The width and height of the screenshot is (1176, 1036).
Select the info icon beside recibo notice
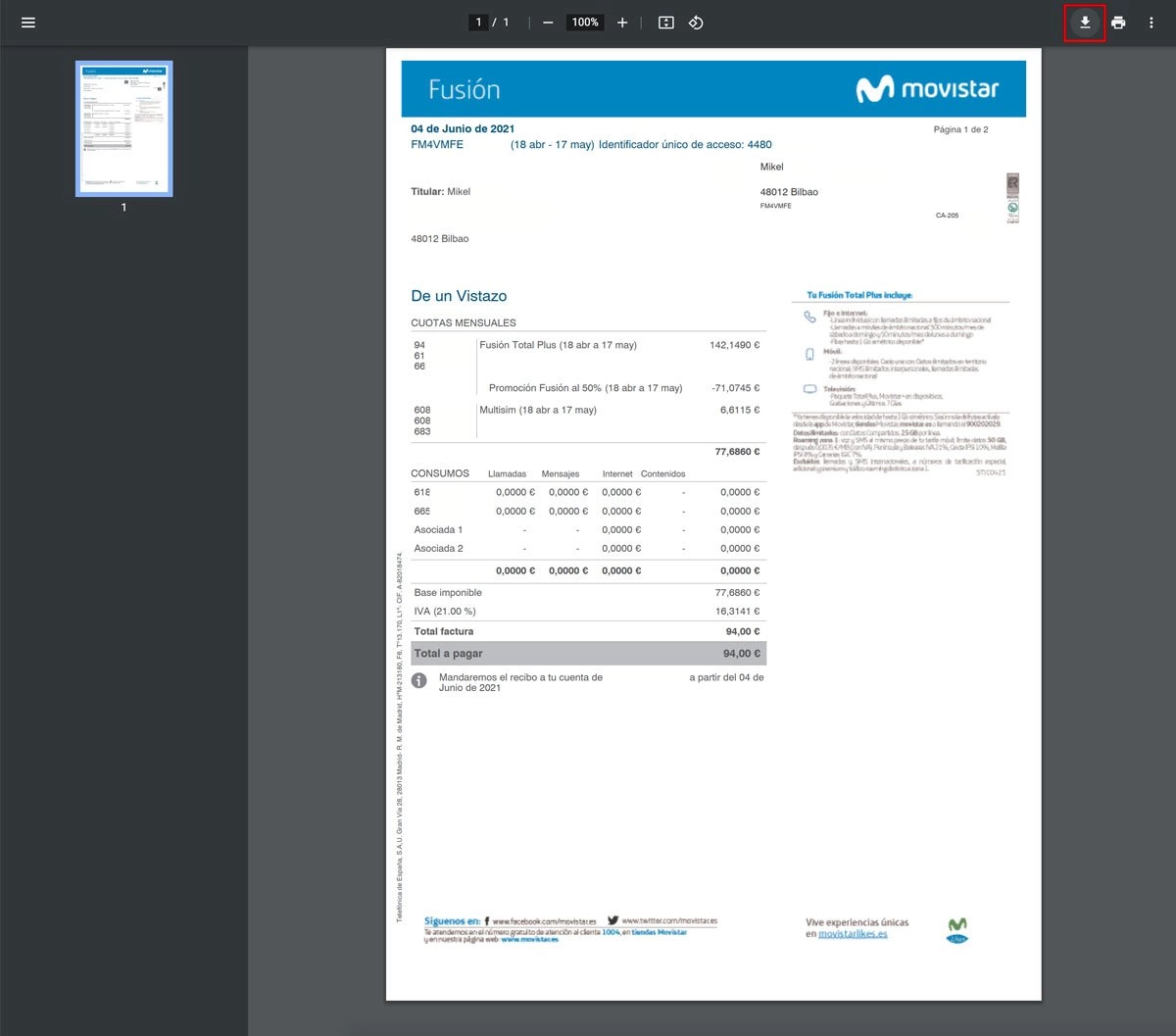click(x=419, y=680)
